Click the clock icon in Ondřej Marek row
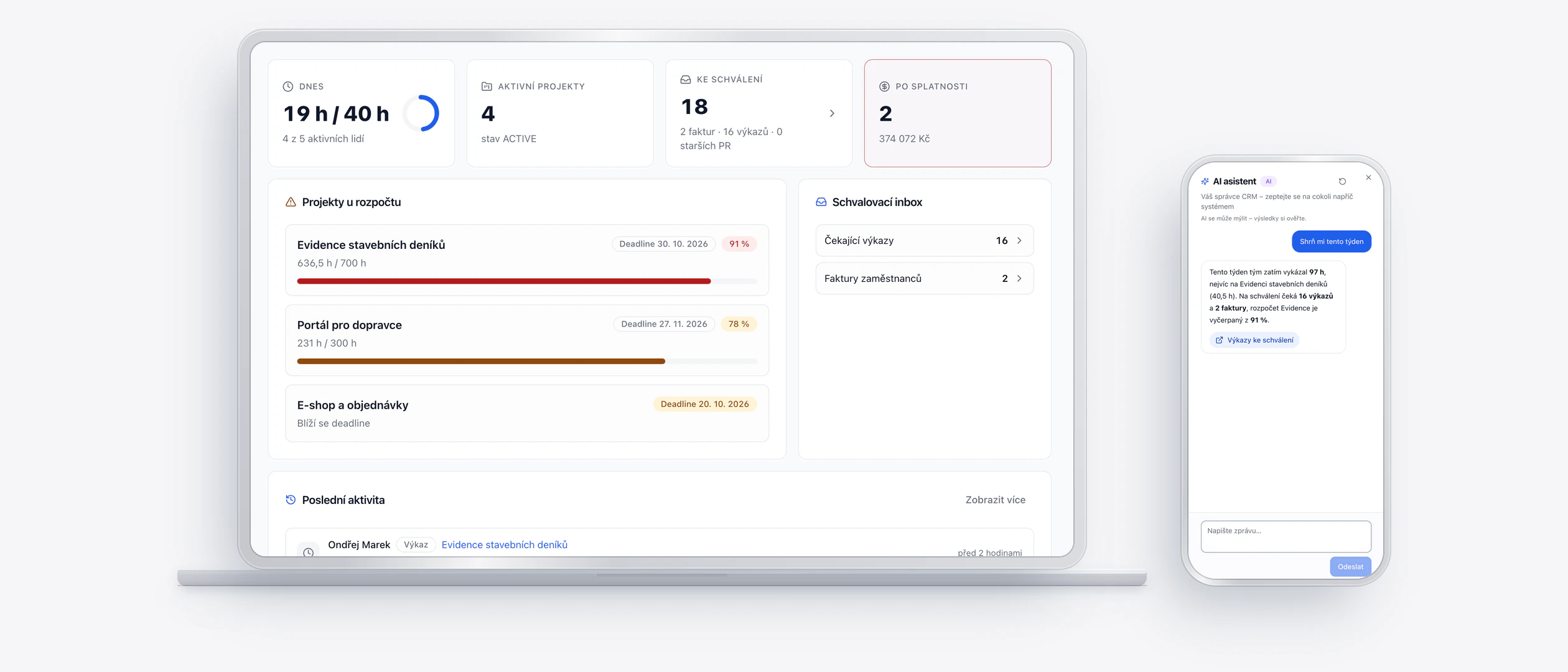 [308, 552]
